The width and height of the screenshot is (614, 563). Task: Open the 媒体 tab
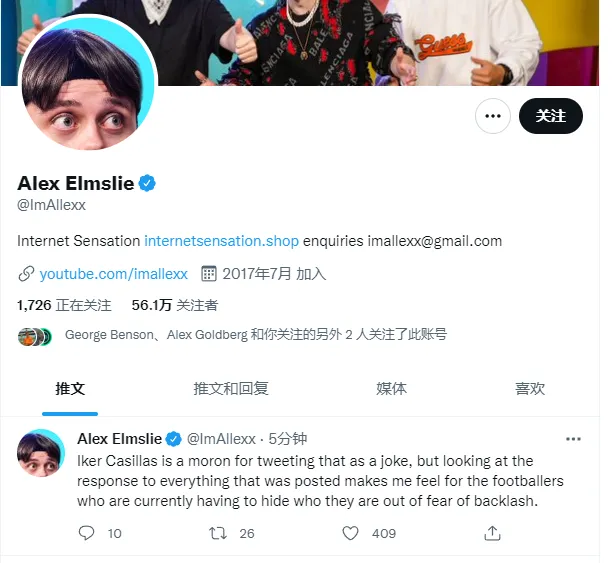tap(391, 389)
